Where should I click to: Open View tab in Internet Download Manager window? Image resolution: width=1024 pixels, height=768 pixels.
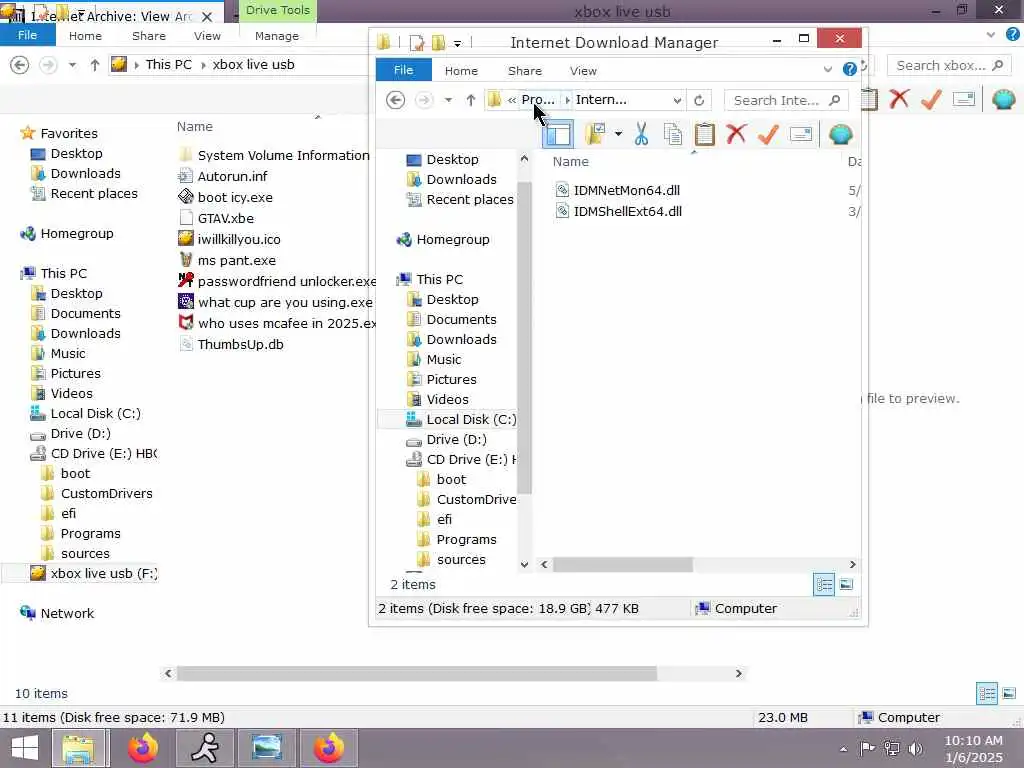point(583,71)
